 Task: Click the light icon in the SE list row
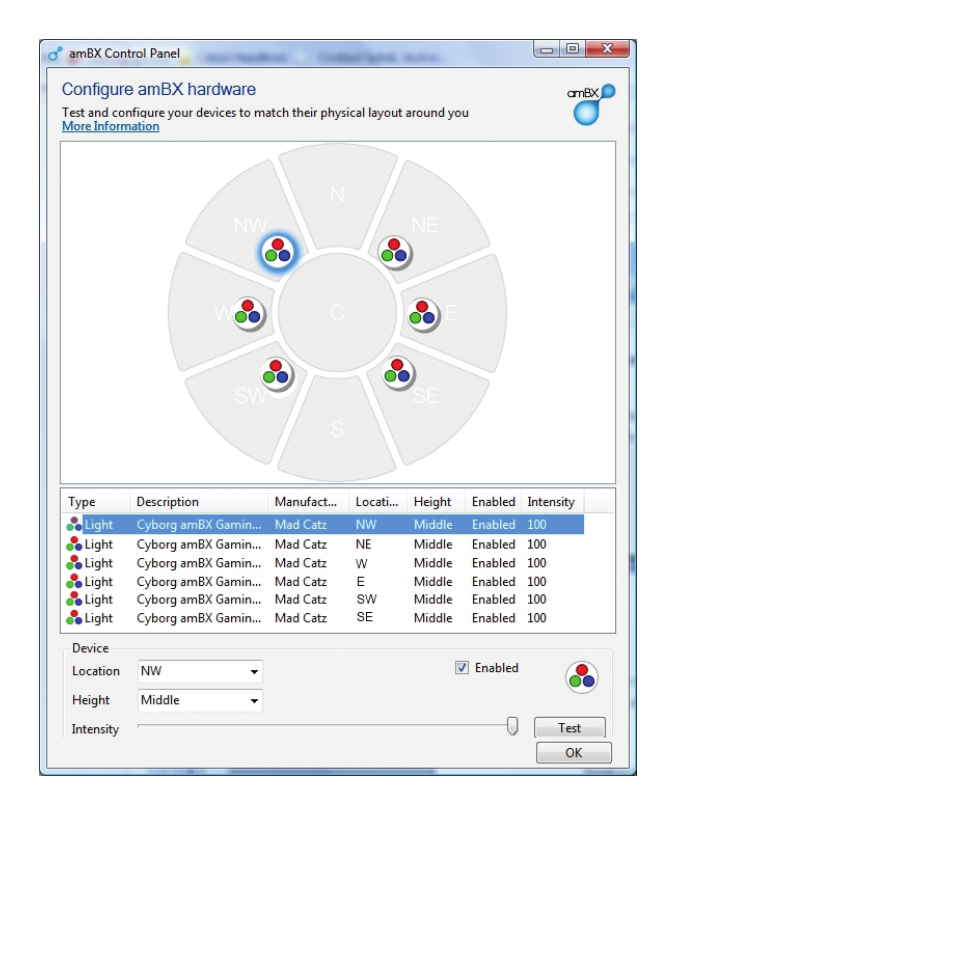point(74,618)
